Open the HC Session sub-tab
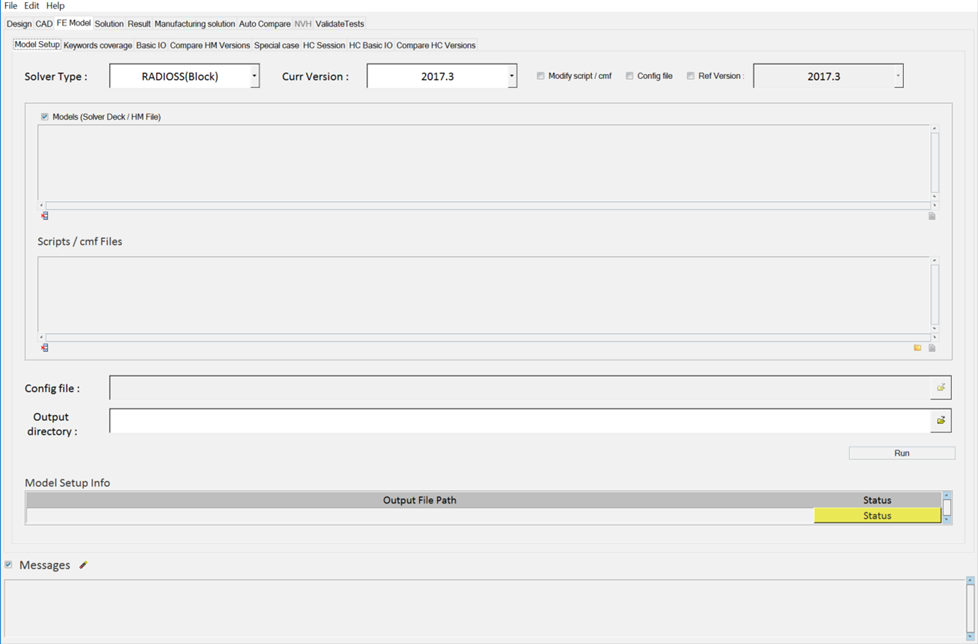The image size is (978, 644). pyautogui.click(x=324, y=46)
